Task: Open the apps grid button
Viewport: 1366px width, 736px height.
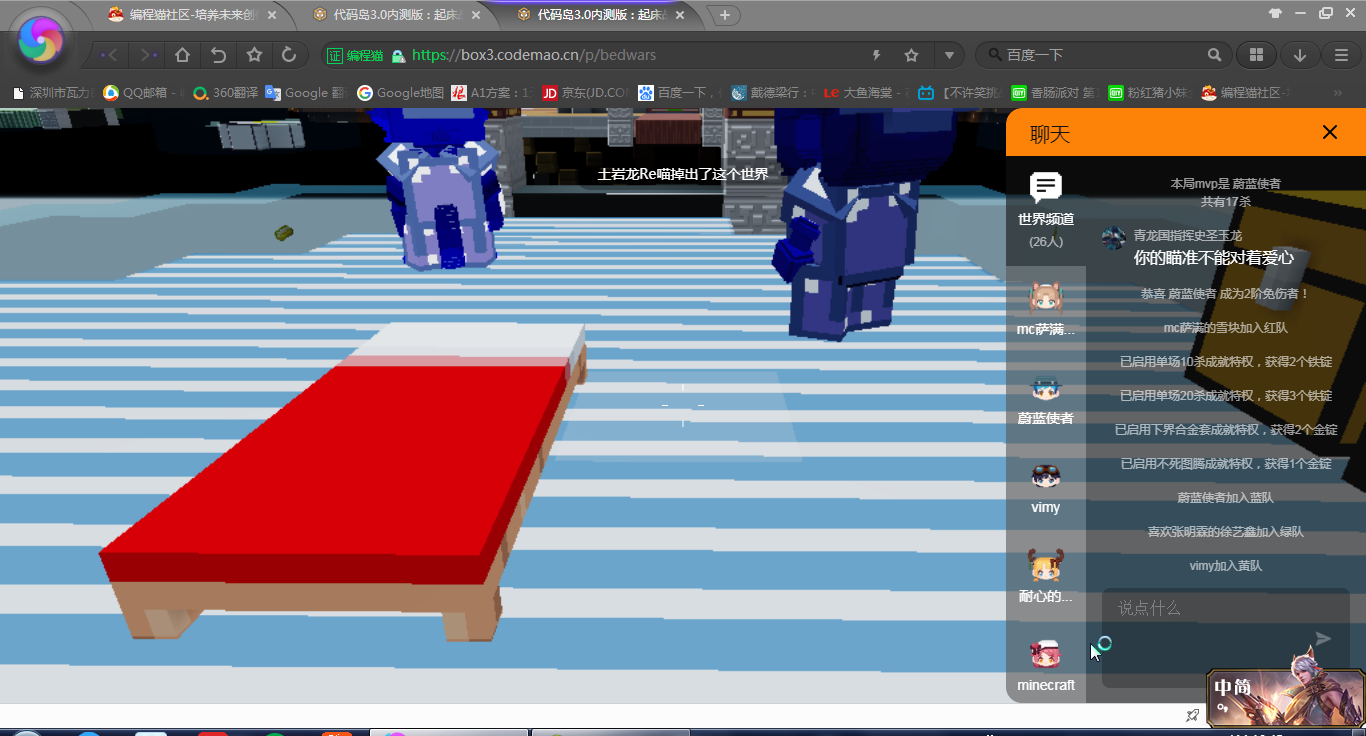Action: 1256,55
